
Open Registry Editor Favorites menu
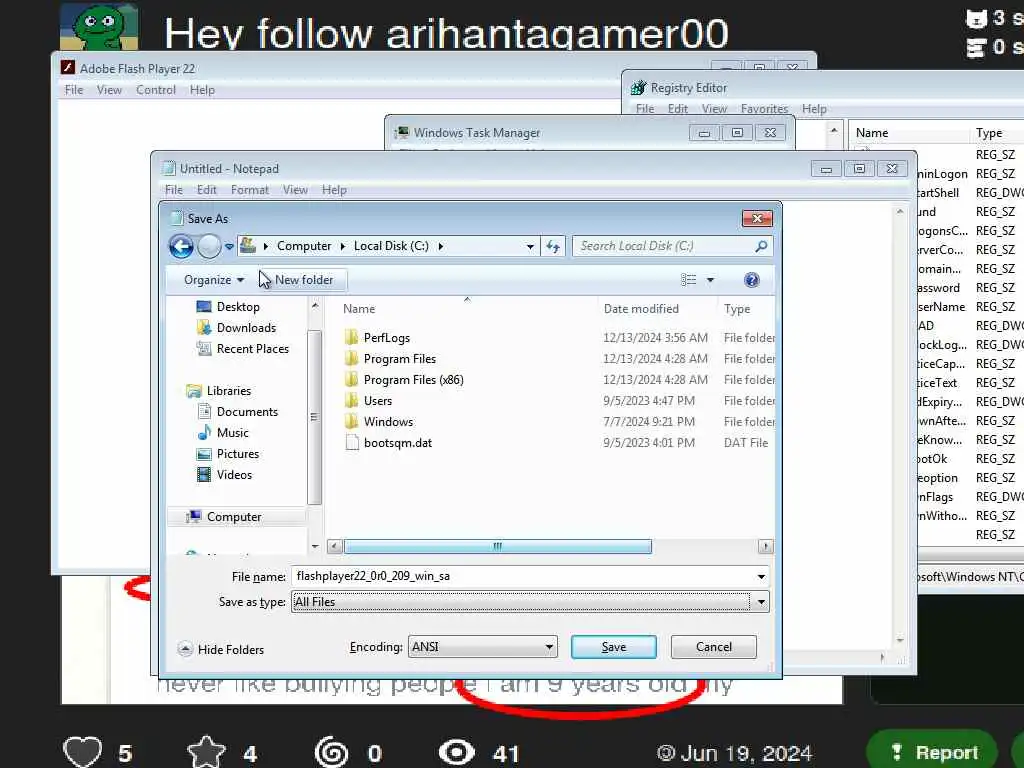click(764, 109)
